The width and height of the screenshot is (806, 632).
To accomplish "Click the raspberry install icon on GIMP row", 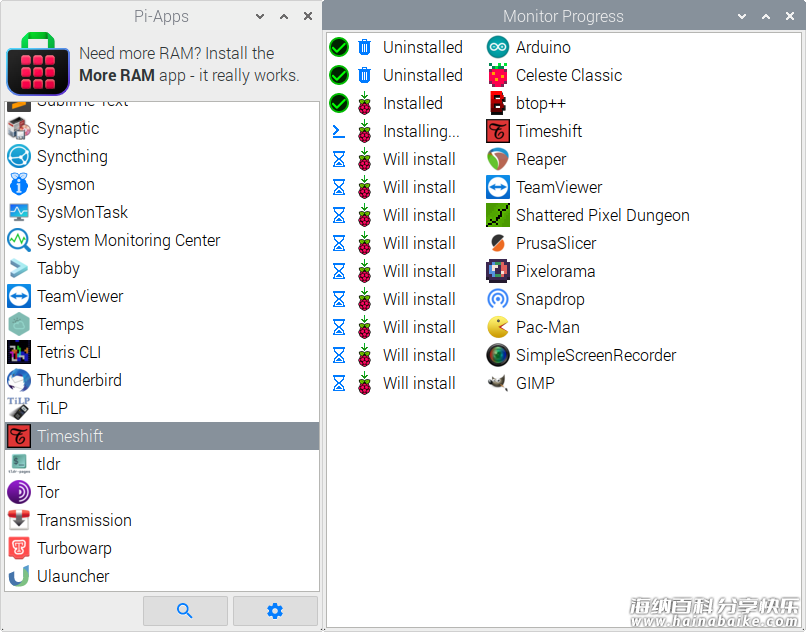I will (x=364, y=383).
